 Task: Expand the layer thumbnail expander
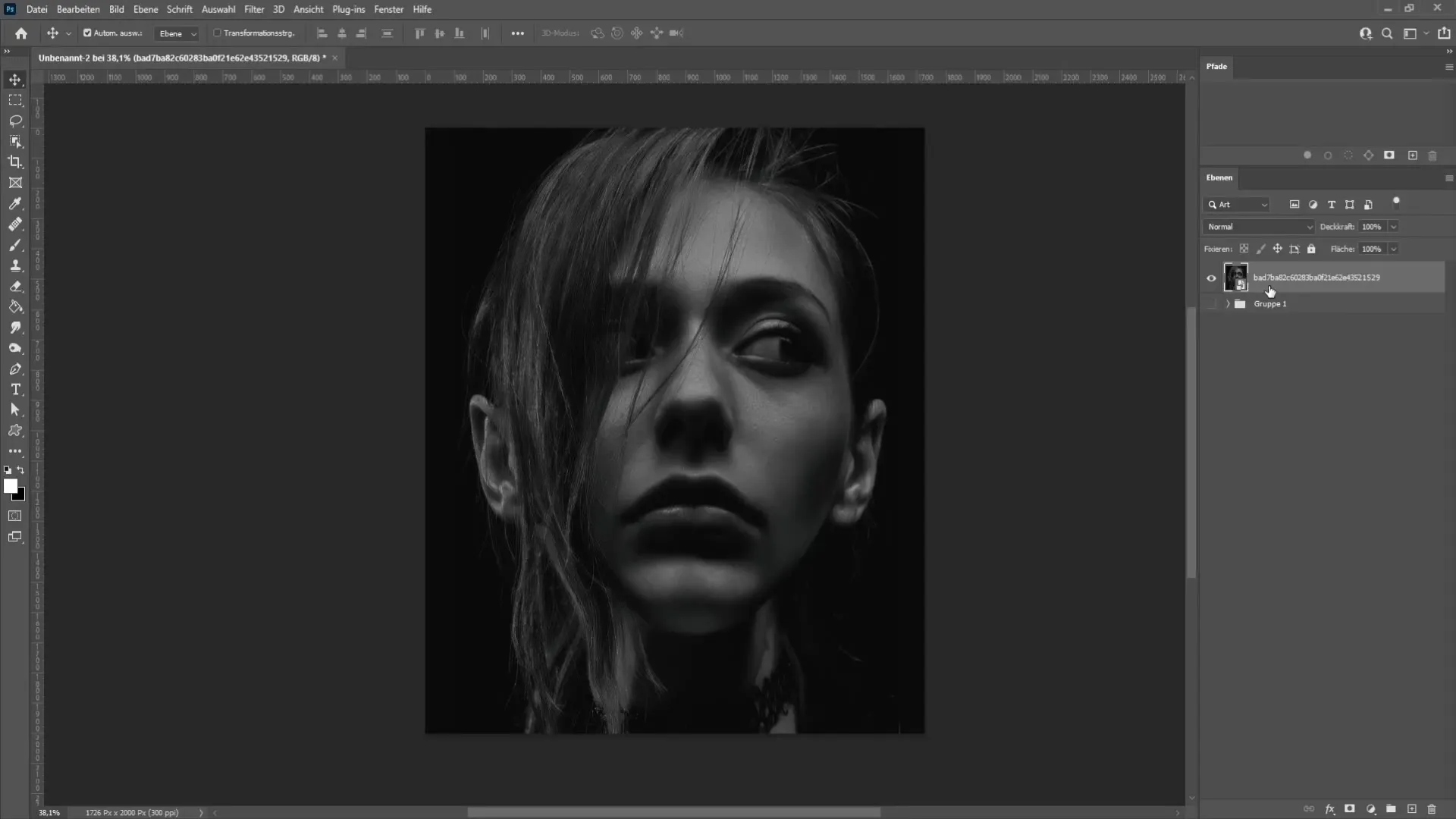coord(1227,303)
